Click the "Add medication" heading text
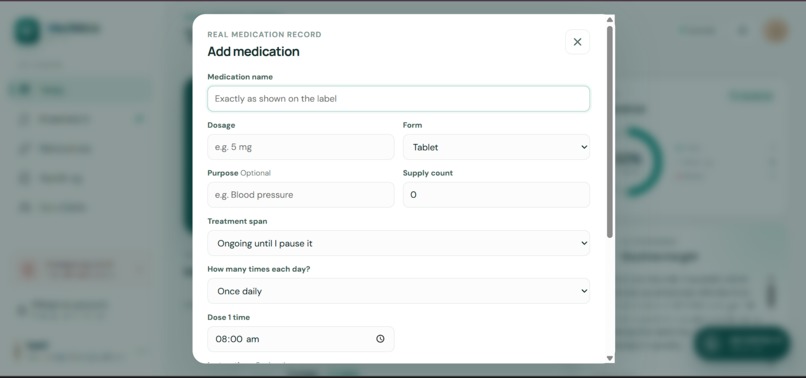 click(x=253, y=51)
